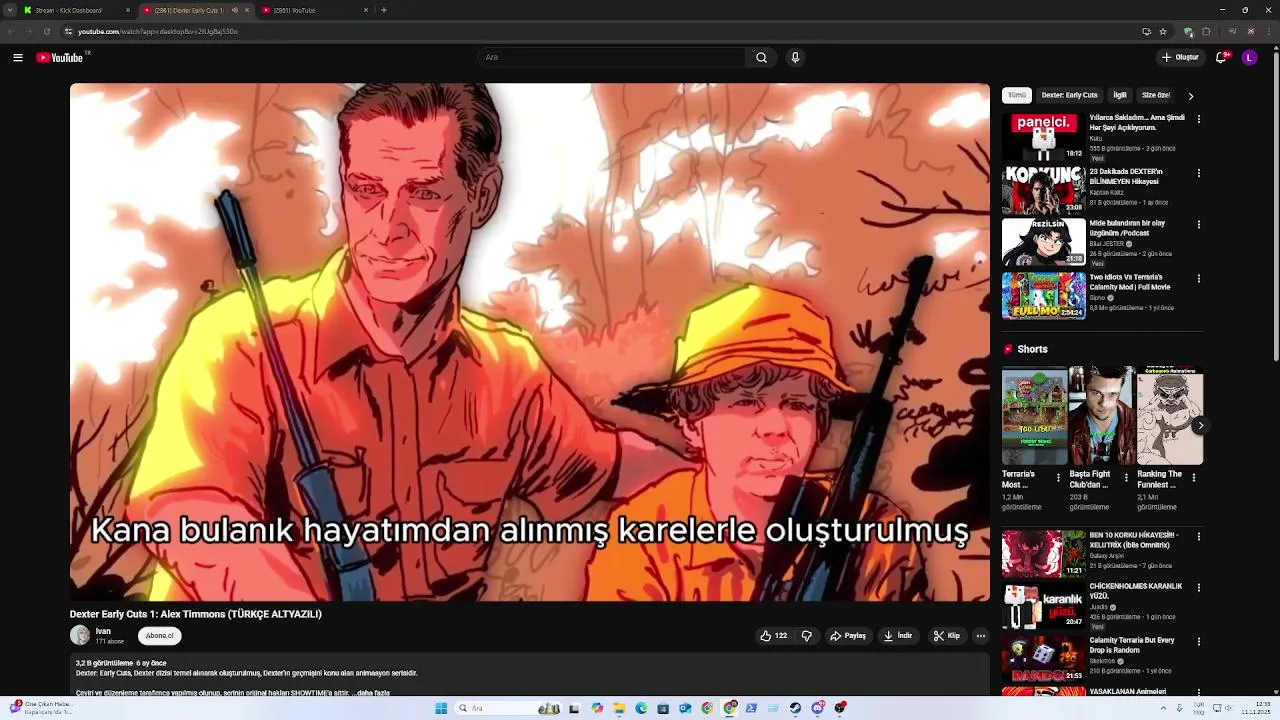1280x720 pixels.
Task: Select the İlgili filter chip
Action: [x=1120, y=95]
